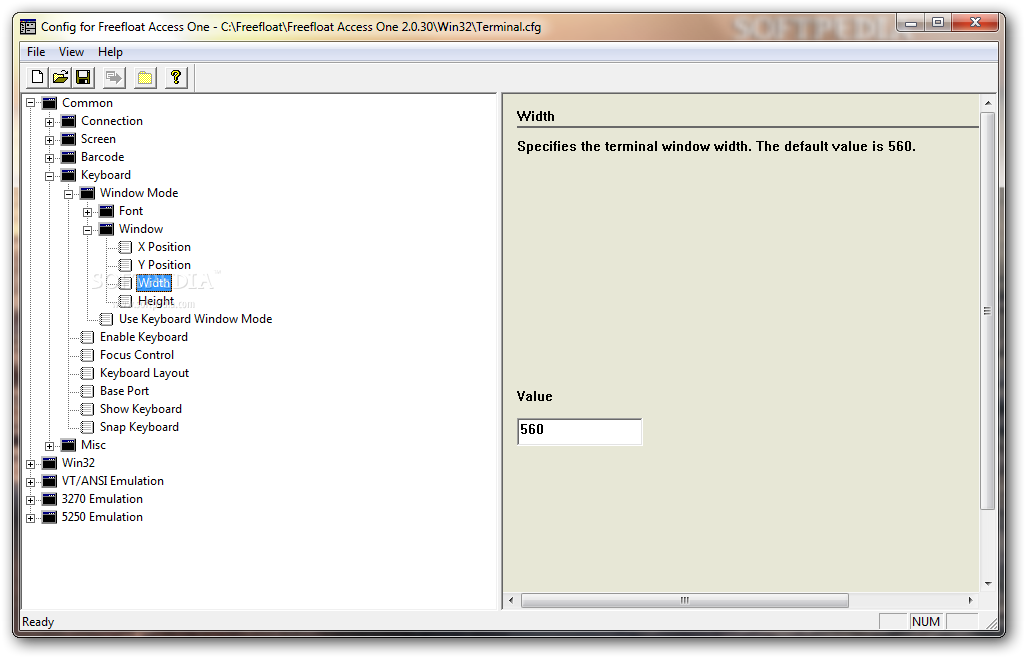This screenshot has height=658, width=1026.
Task: Click the horizontal scrollbar thumb in details pane
Action: coord(684,600)
